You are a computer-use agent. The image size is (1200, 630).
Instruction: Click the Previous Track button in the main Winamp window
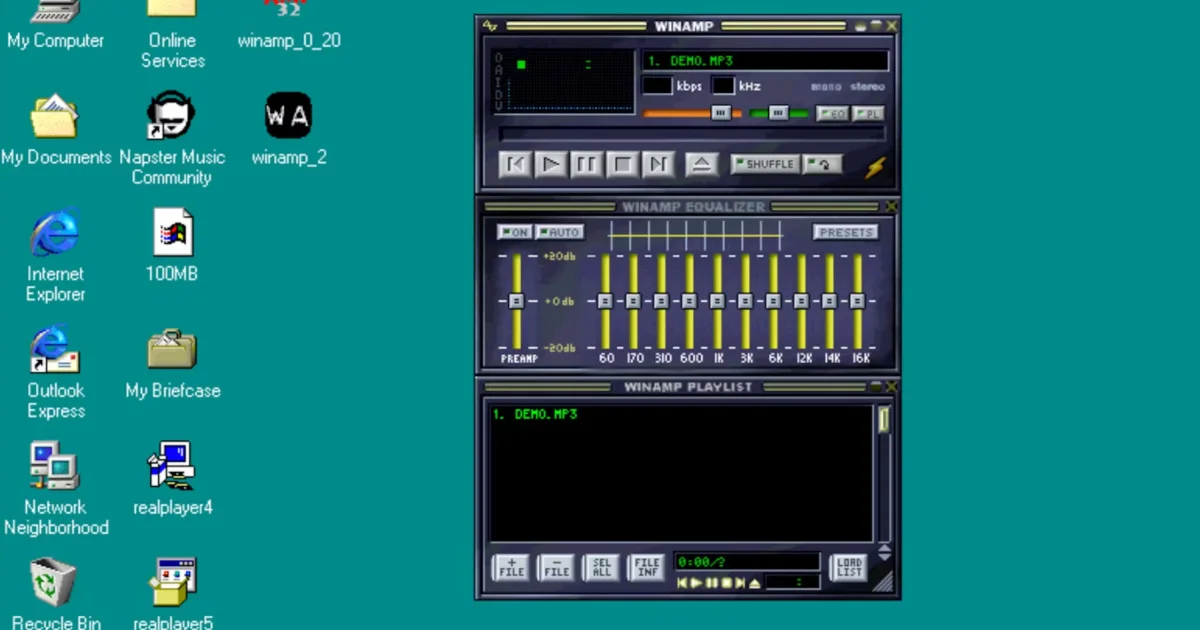point(515,164)
